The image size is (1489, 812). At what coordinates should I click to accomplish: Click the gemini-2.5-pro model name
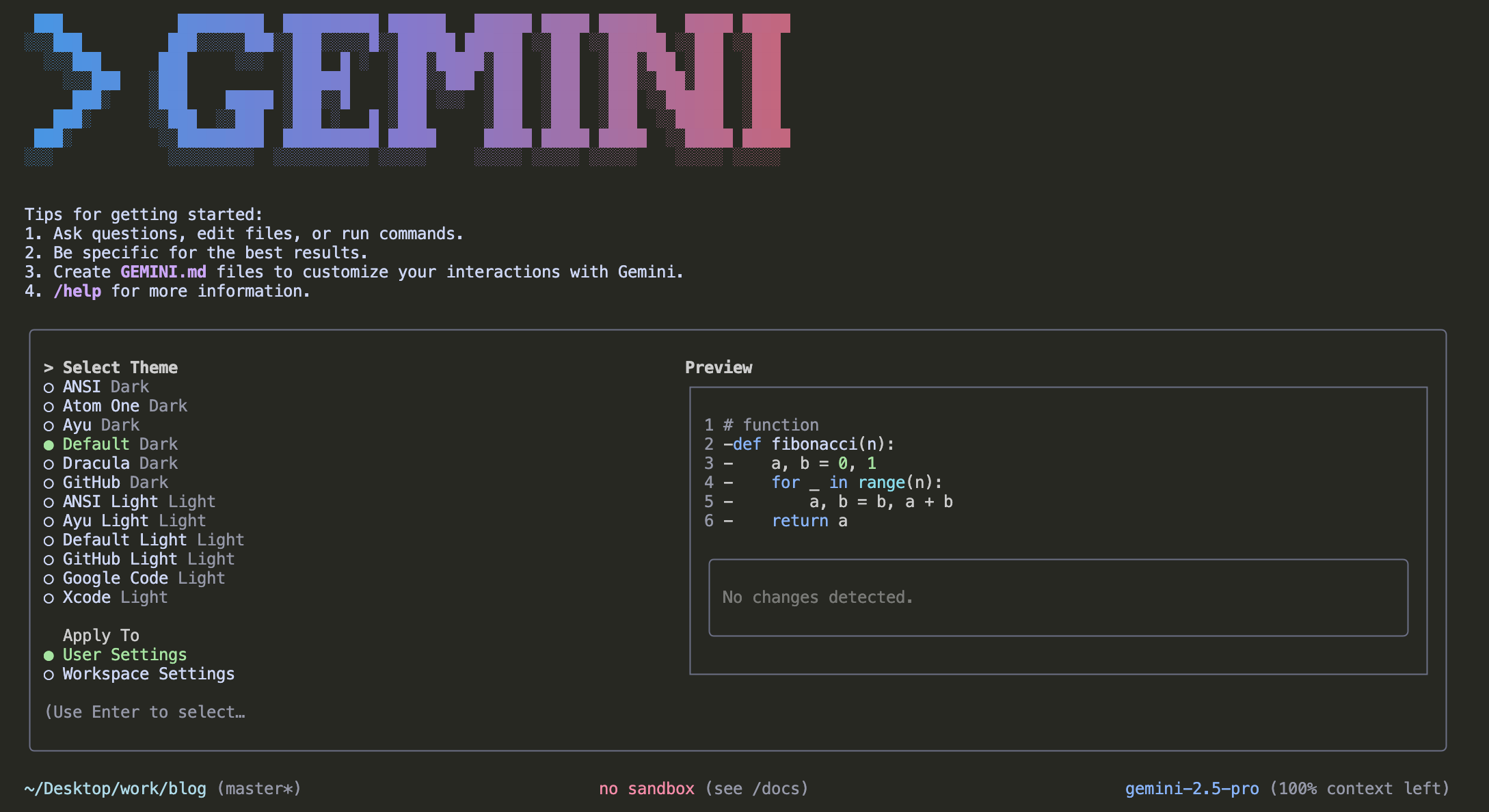coord(1192,789)
